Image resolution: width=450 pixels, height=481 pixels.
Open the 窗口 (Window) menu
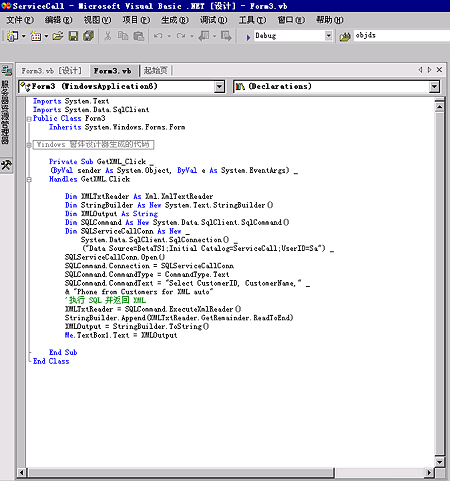(291, 20)
